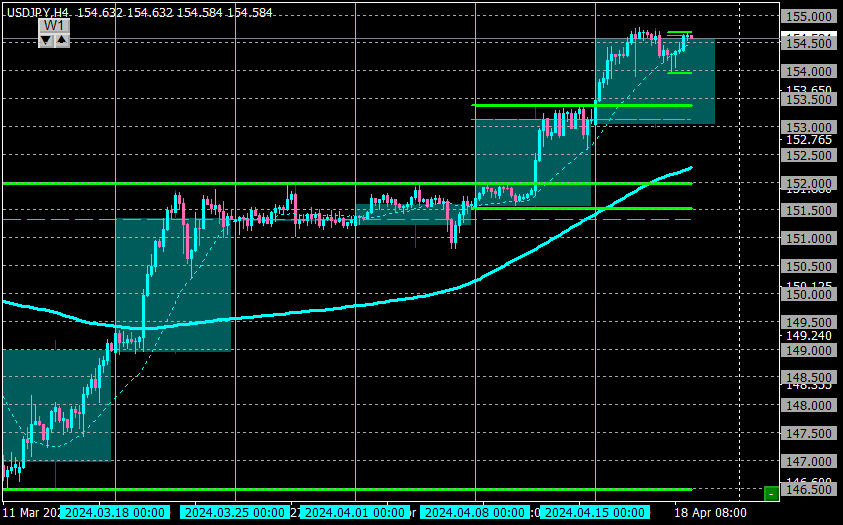Select the 2024.03.18 00:00 date label

click(x=115, y=513)
